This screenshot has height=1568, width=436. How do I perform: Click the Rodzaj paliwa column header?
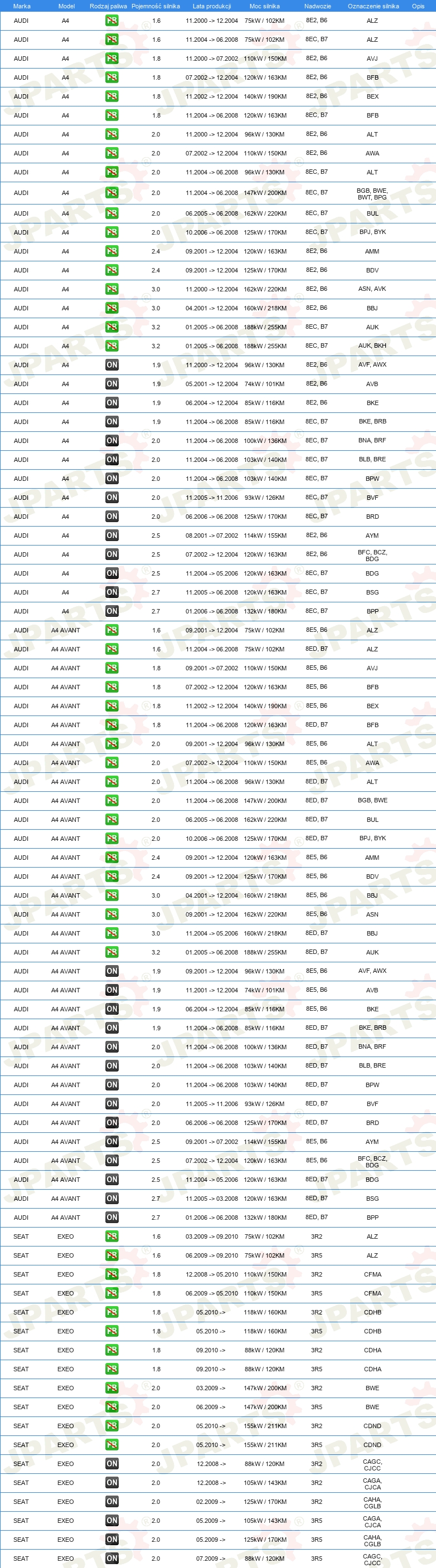point(108,6)
